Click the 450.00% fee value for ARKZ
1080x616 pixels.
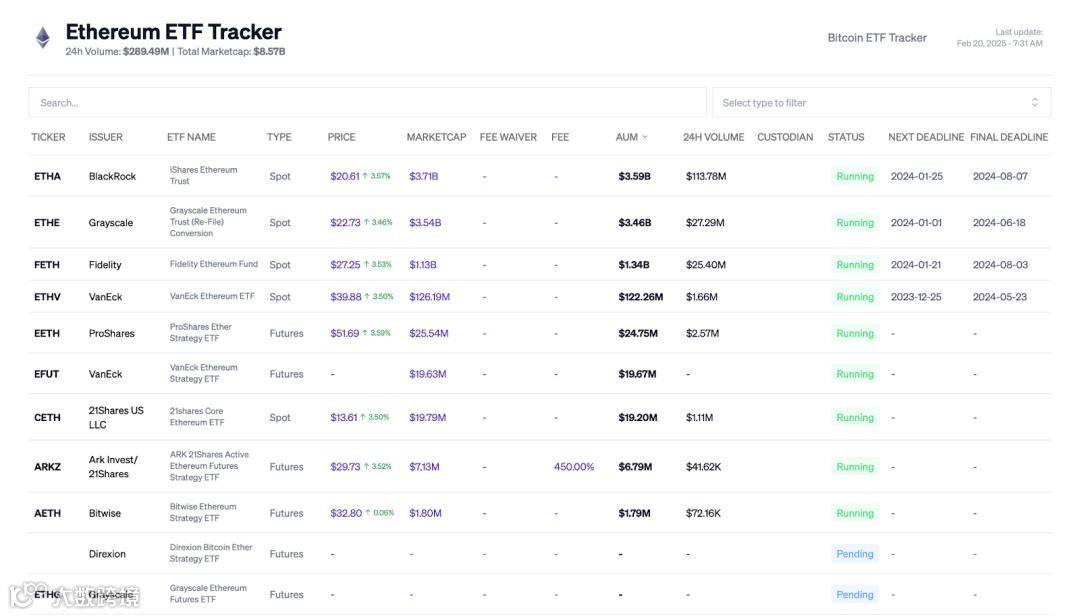coord(574,467)
